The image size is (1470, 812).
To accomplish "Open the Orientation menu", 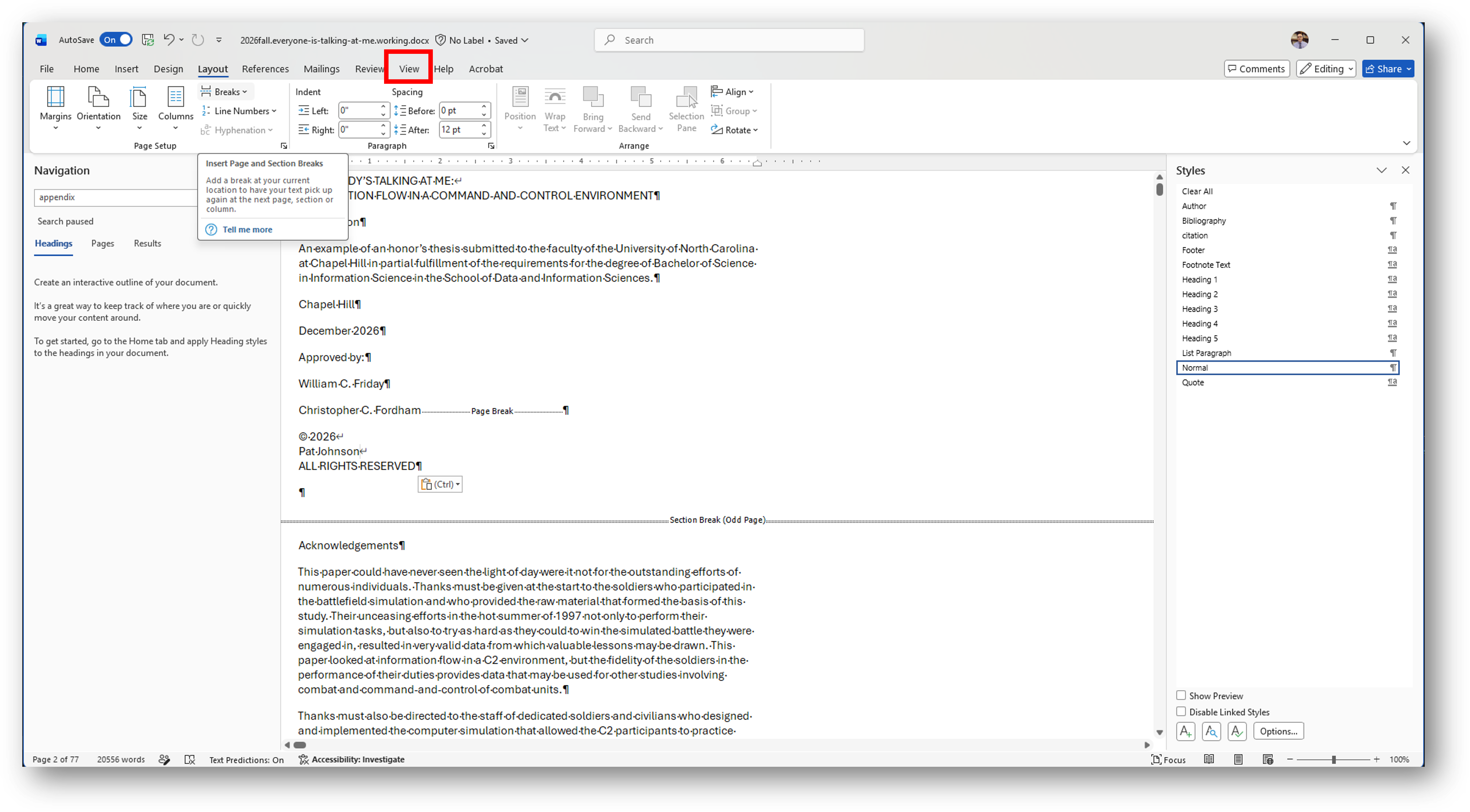I will [x=98, y=108].
